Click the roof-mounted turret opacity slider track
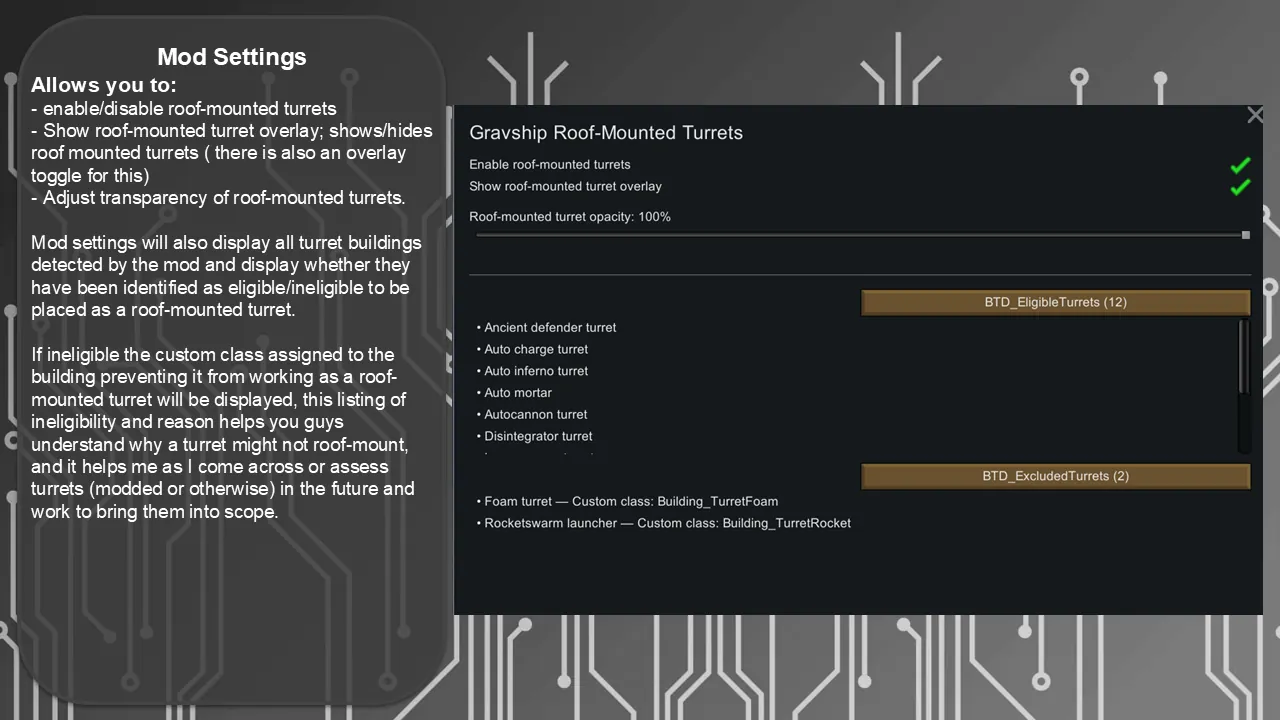This screenshot has height=720, width=1280. (860, 235)
